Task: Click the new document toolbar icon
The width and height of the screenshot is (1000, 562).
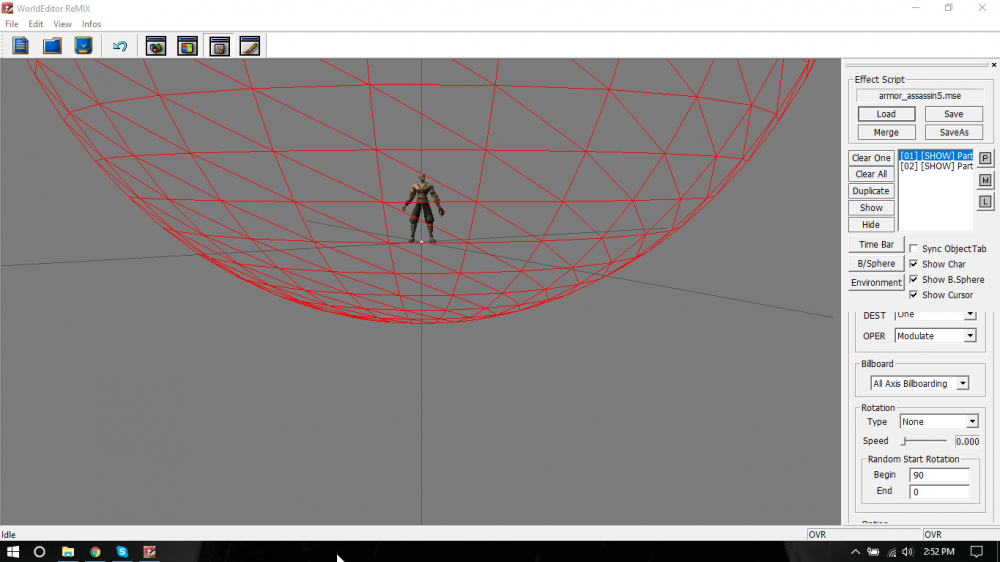Action: (x=20, y=46)
